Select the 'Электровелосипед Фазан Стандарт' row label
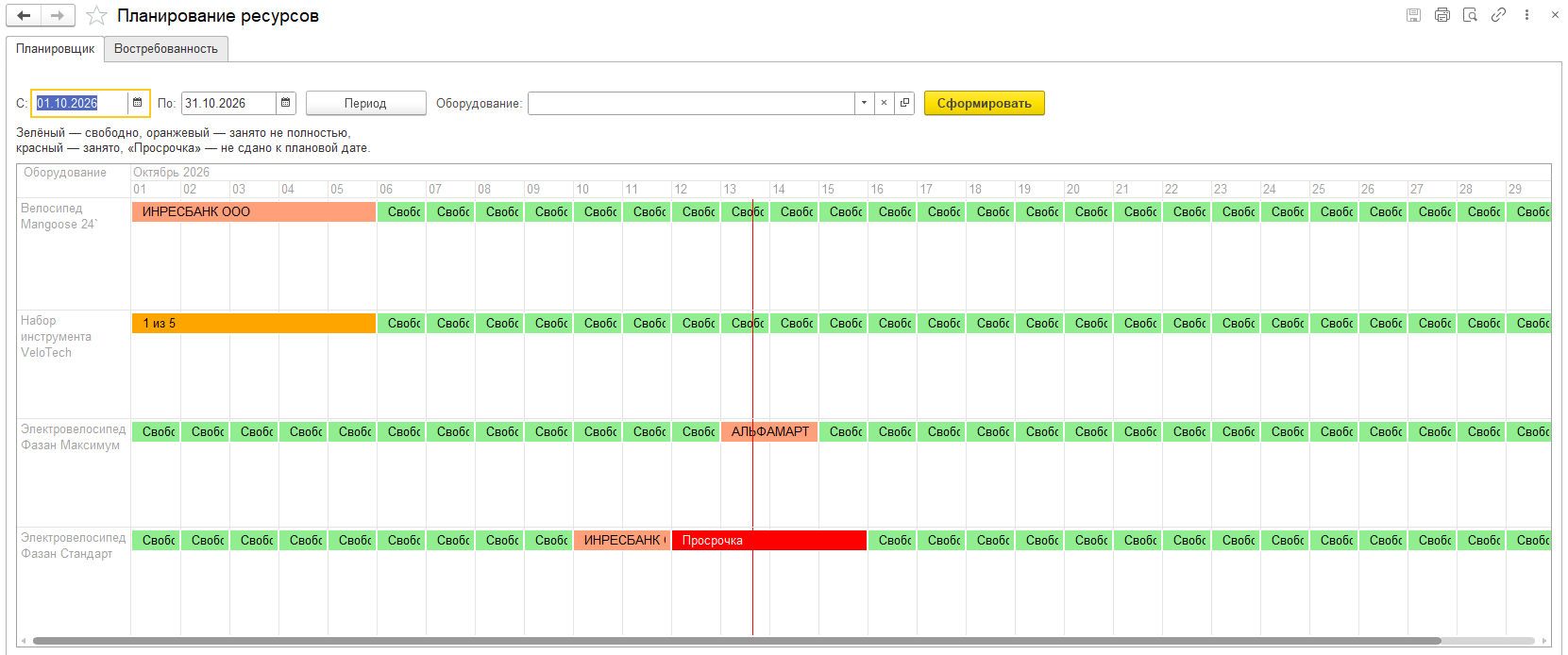1568x655 pixels. [73, 546]
